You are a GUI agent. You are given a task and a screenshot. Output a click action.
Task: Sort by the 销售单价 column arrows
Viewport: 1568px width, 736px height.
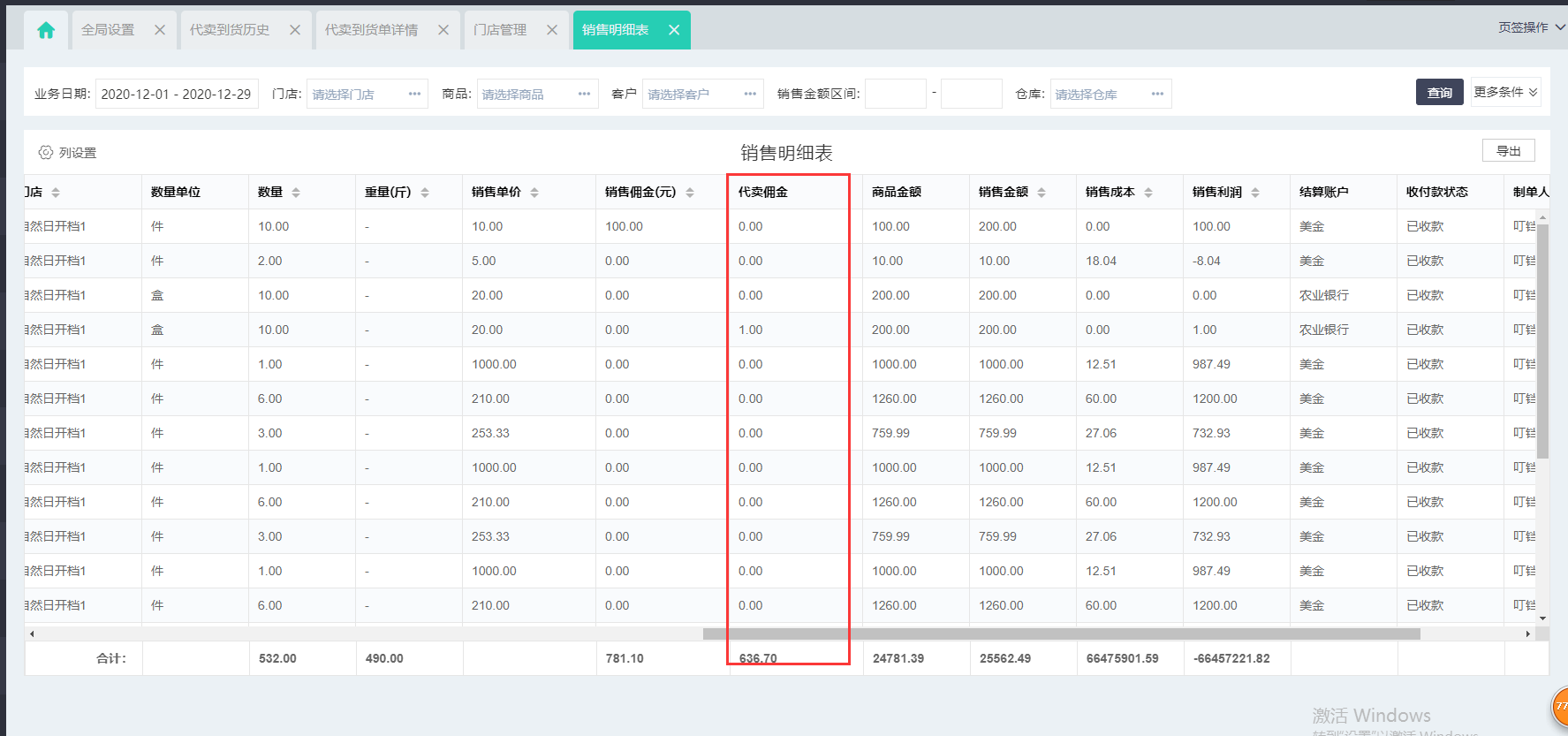click(x=534, y=192)
